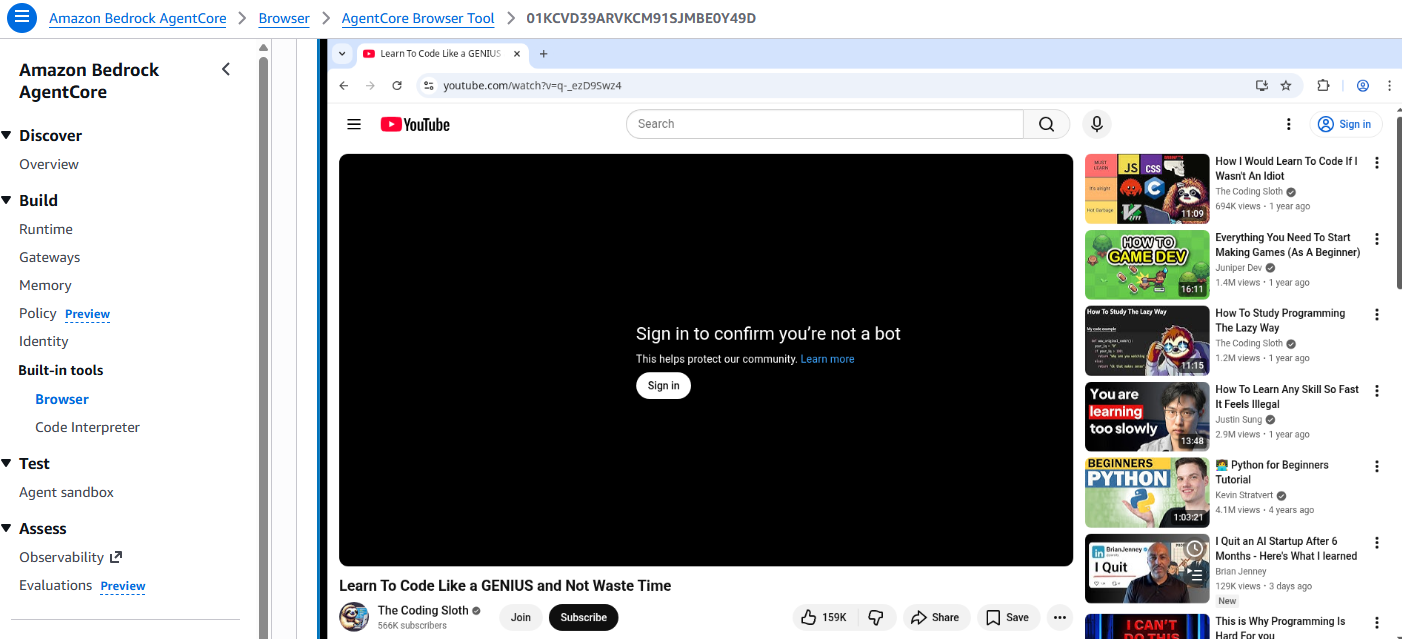Click the browser back arrow
Screen dimensions: 1402x639
[x=344, y=86]
